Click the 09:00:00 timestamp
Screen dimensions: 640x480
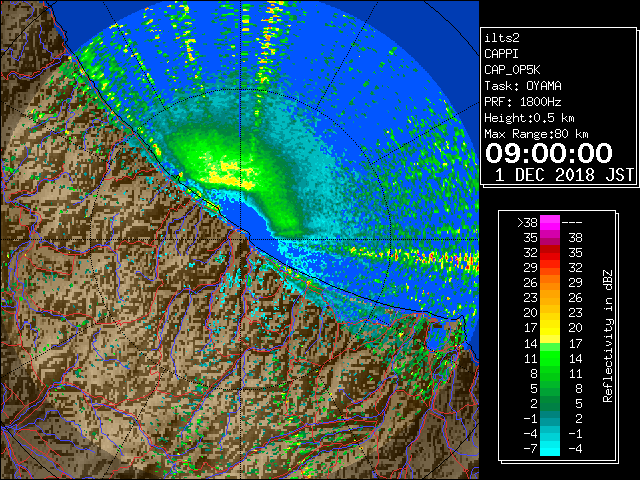[549, 153]
